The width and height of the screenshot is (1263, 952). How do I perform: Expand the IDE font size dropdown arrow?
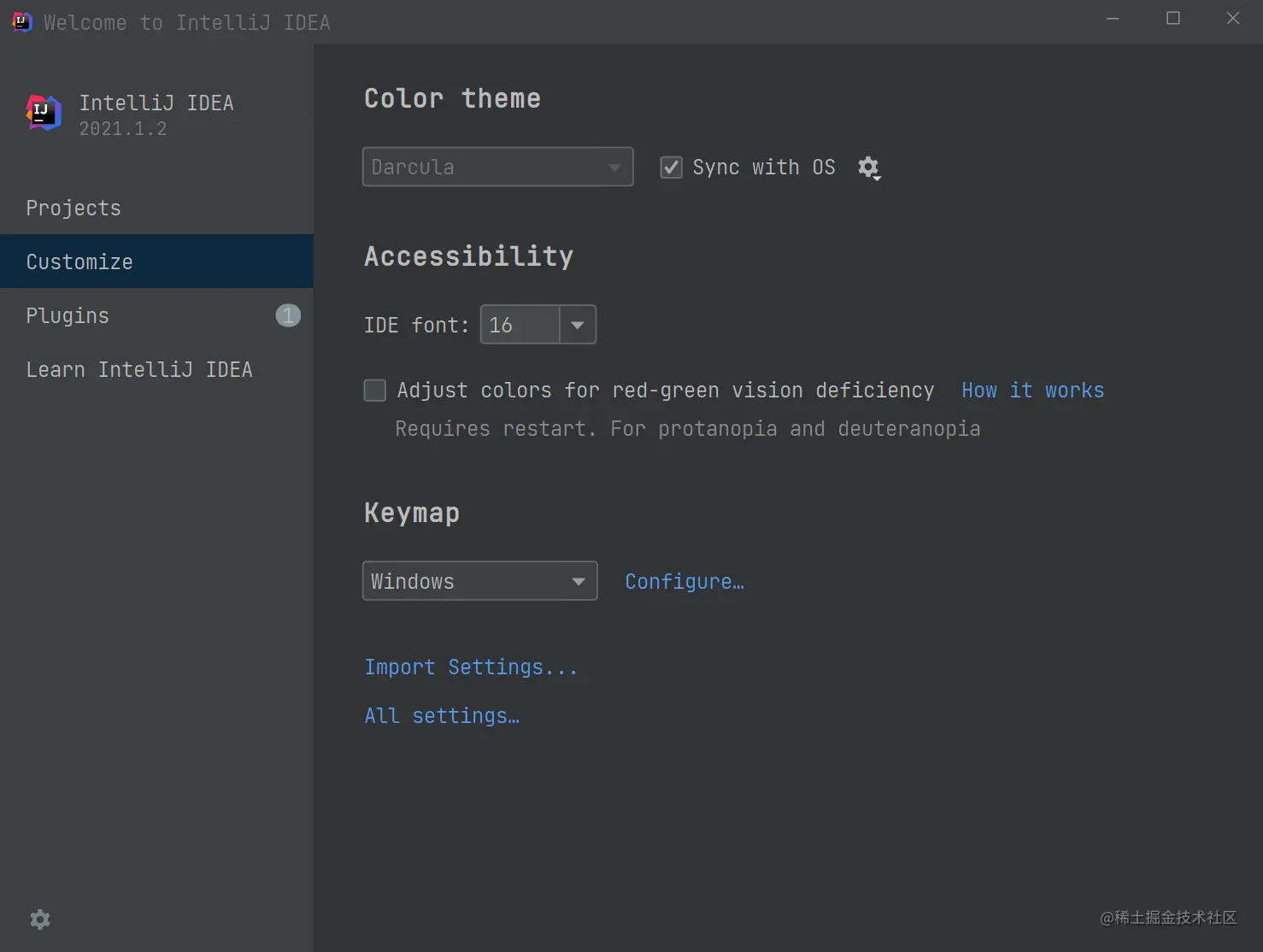(x=578, y=325)
